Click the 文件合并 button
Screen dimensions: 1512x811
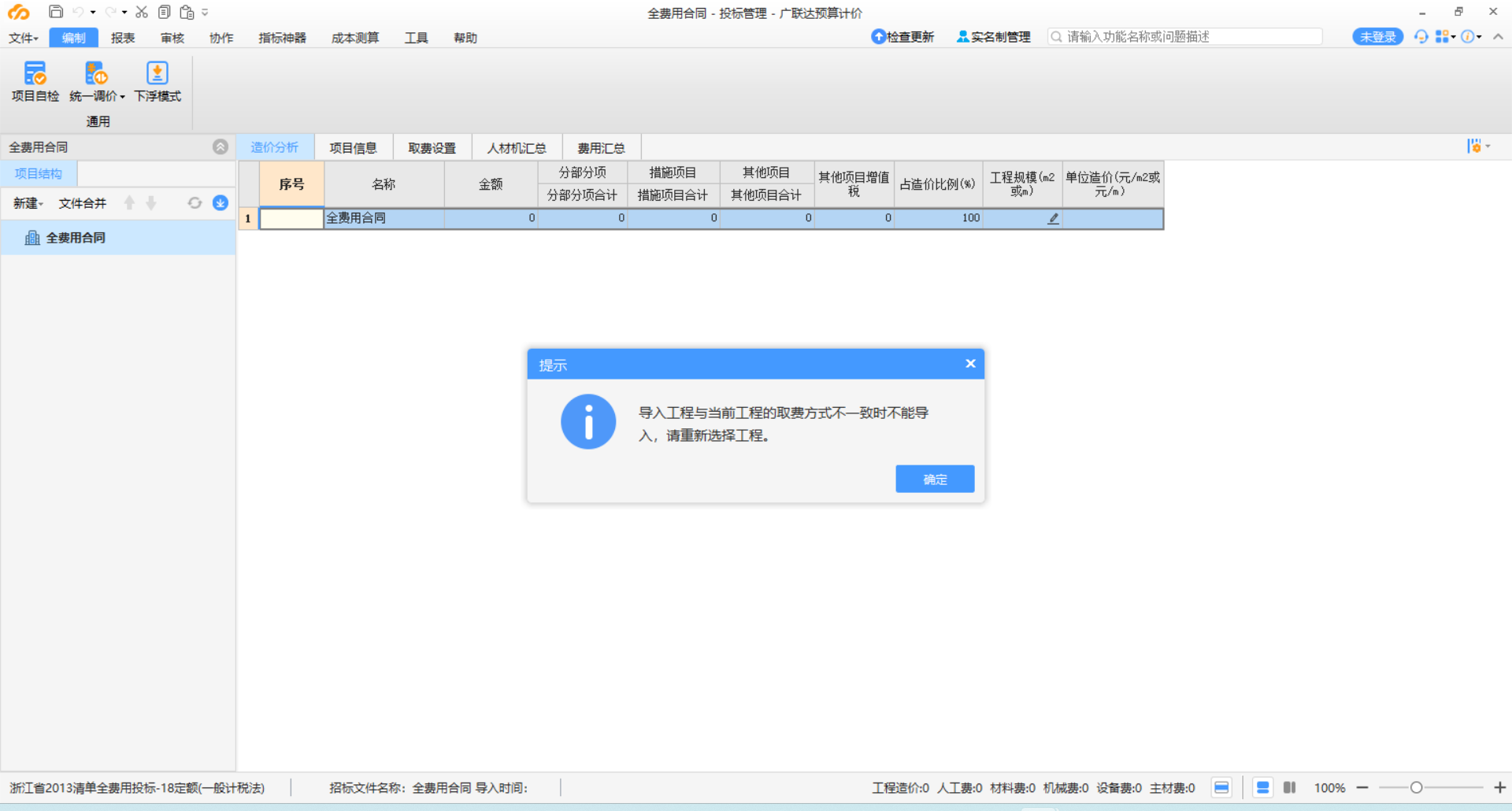pos(83,203)
